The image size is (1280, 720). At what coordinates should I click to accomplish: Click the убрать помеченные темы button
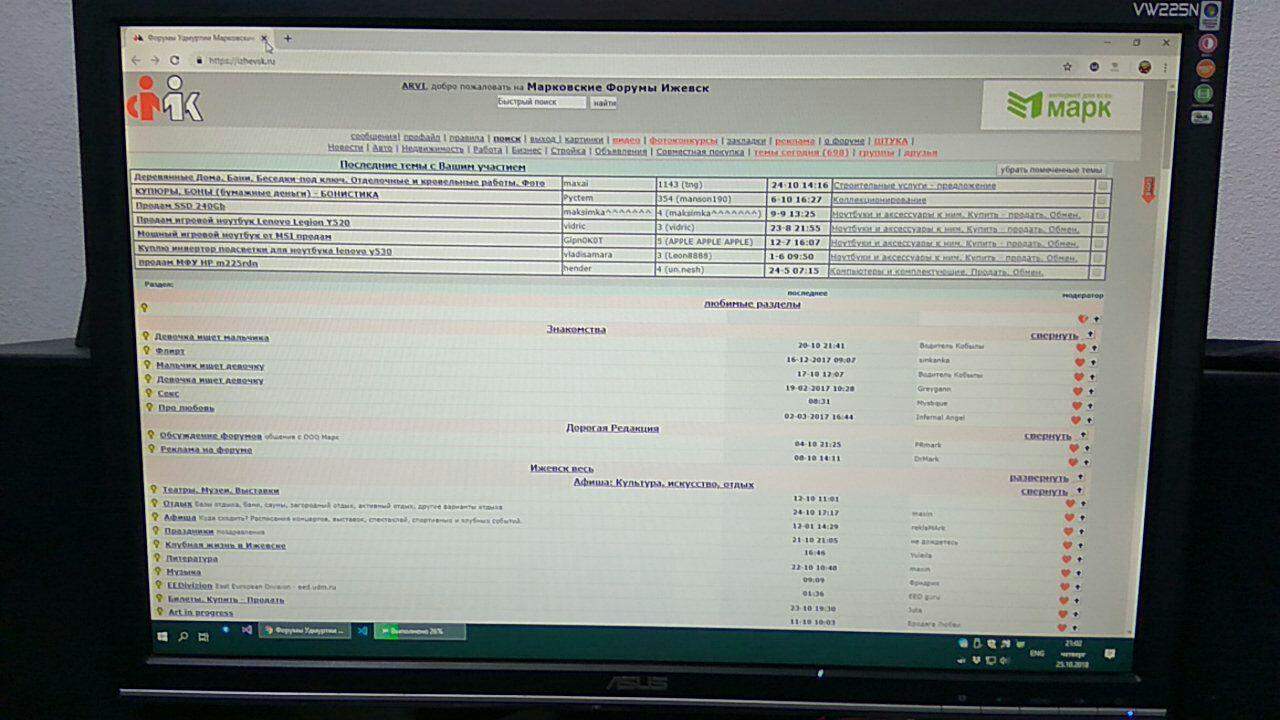pos(1052,170)
